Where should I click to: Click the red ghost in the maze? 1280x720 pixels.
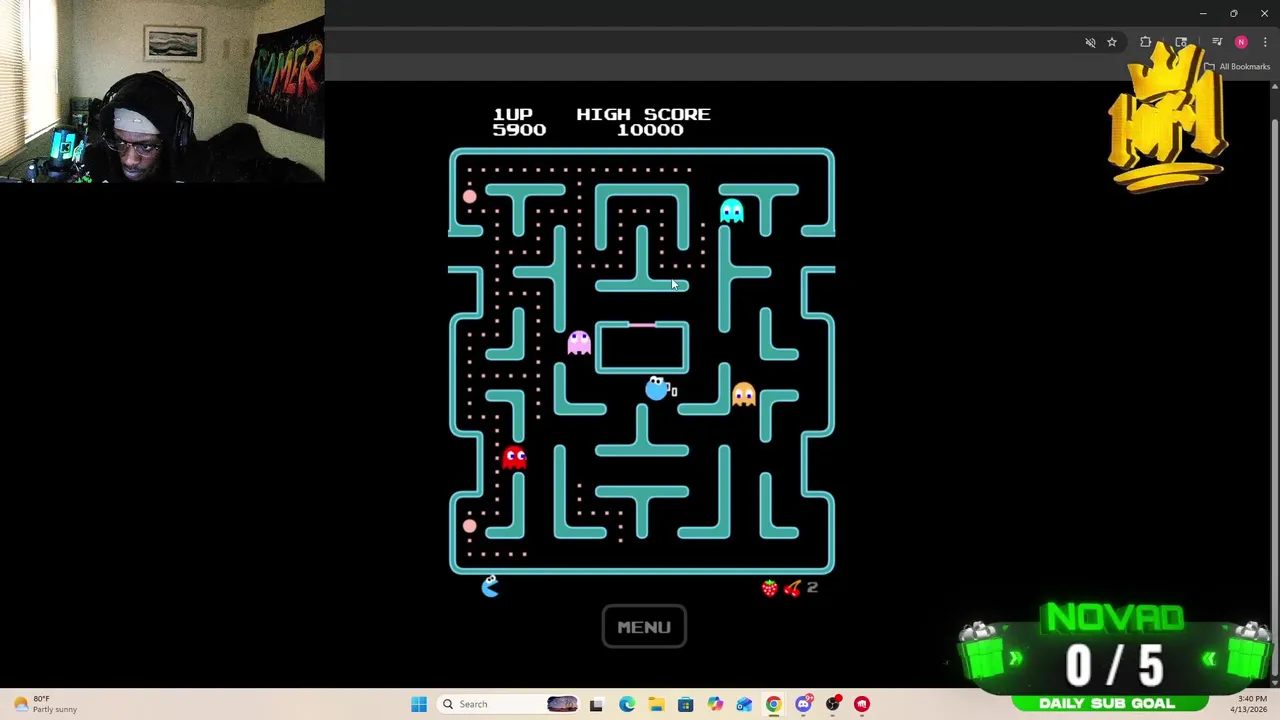515,458
